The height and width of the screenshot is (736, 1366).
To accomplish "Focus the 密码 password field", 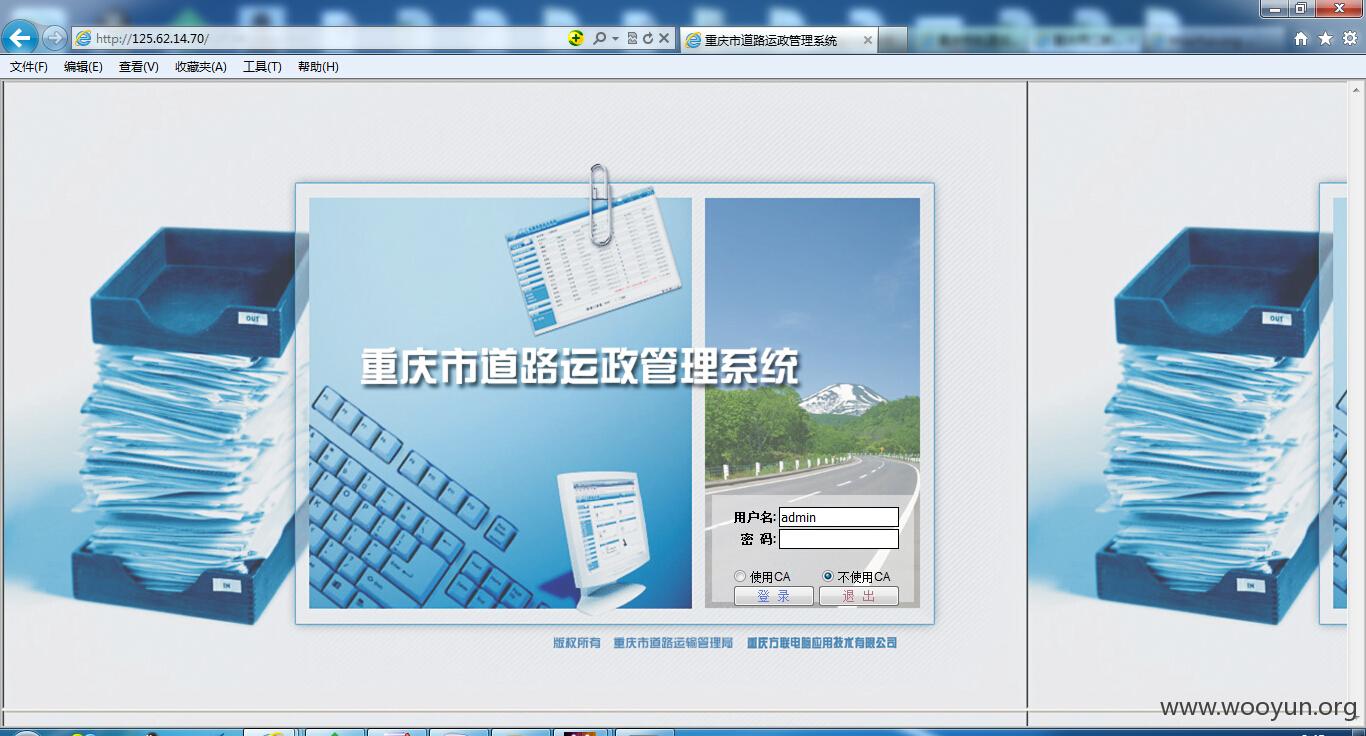I will (839, 539).
